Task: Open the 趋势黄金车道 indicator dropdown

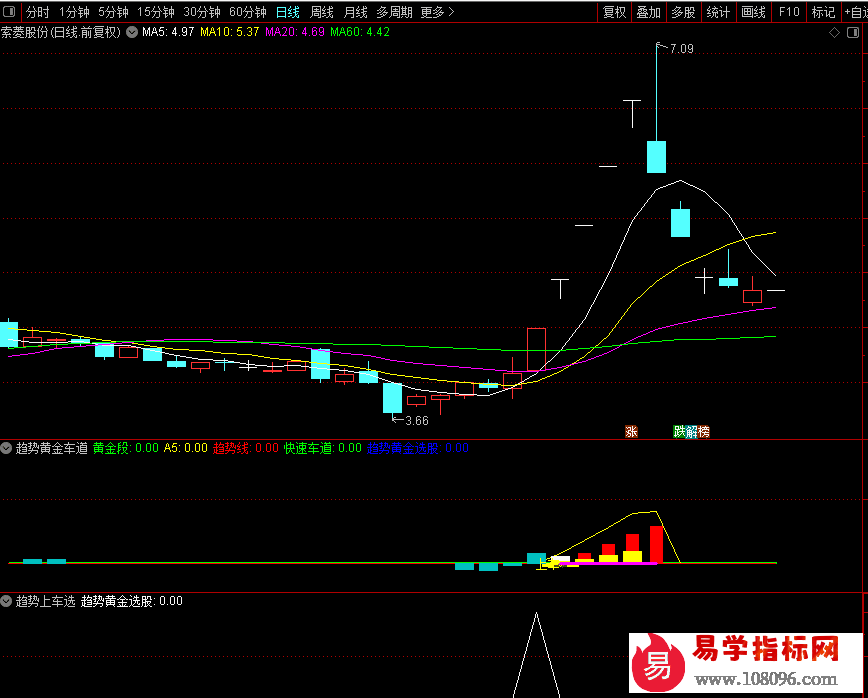Action: coord(7,448)
